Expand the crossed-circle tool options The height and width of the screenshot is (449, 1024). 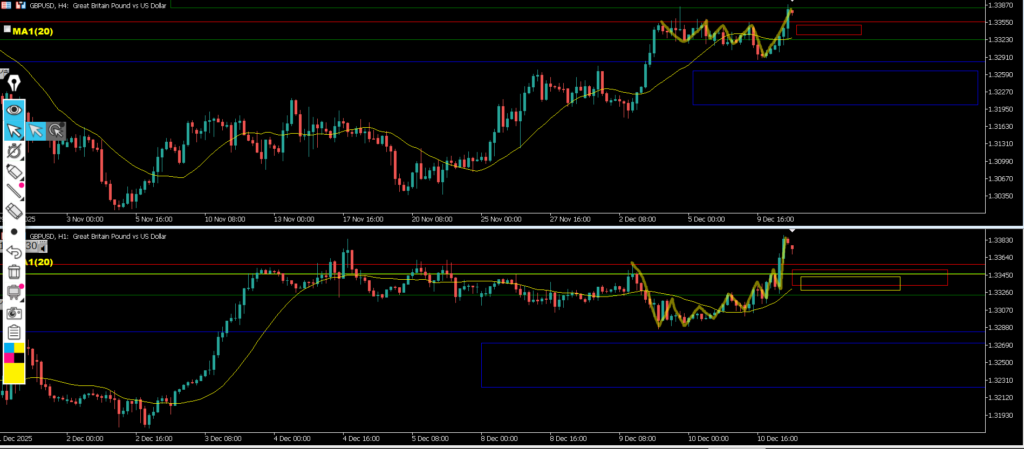(14, 151)
